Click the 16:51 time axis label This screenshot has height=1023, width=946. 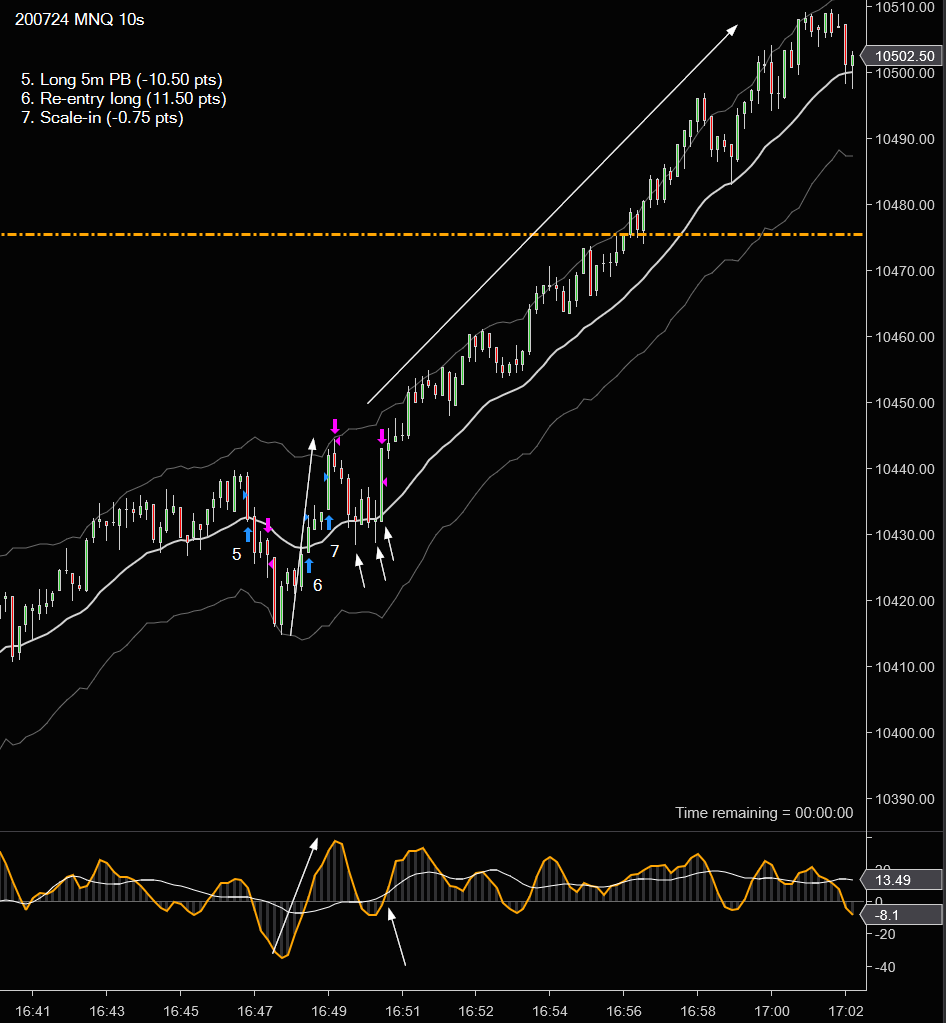(403, 1011)
